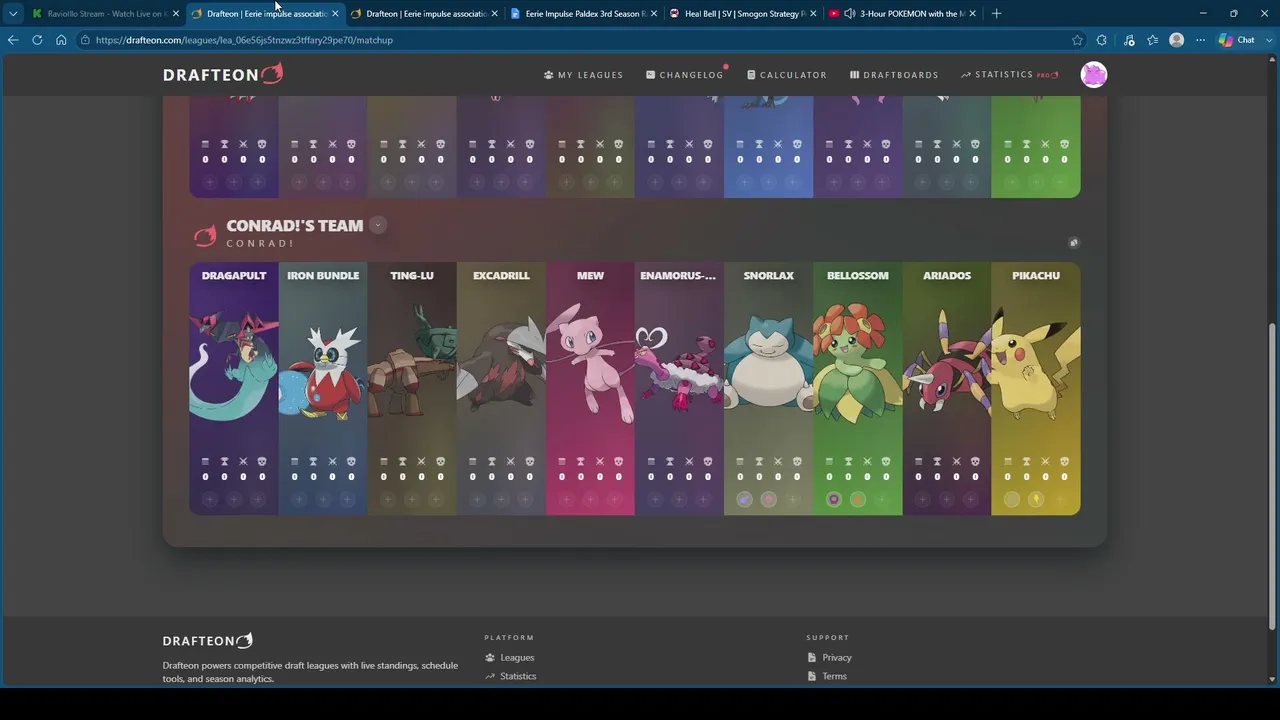Click Snorlax's purple item slot icon
The width and height of the screenshot is (1280, 720).
744,499
